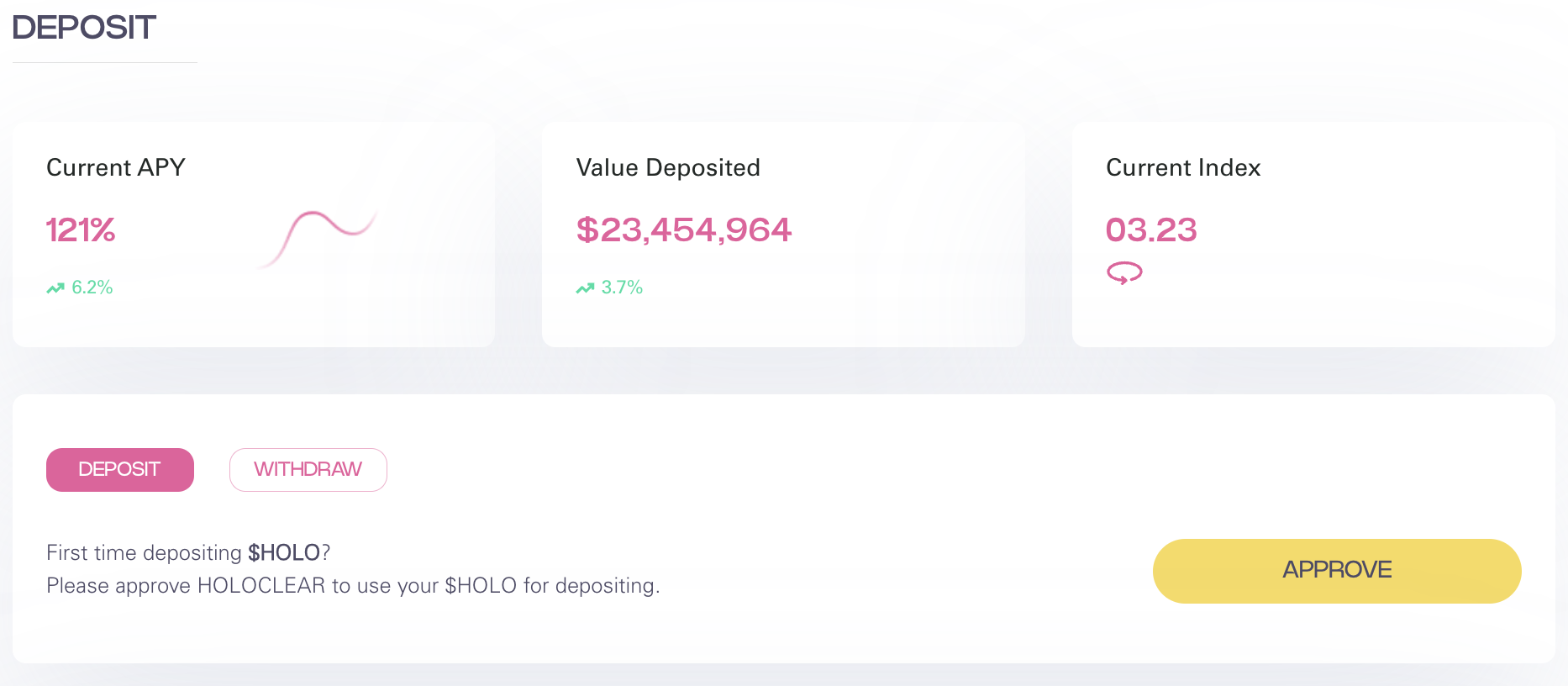Click the bold $HOLO token name
Image resolution: width=1568 pixels, height=686 pixels.
(284, 552)
